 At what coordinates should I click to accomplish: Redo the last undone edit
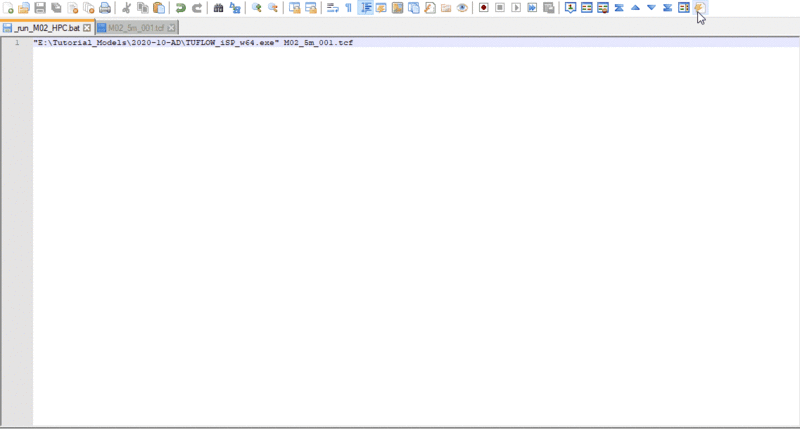197,8
